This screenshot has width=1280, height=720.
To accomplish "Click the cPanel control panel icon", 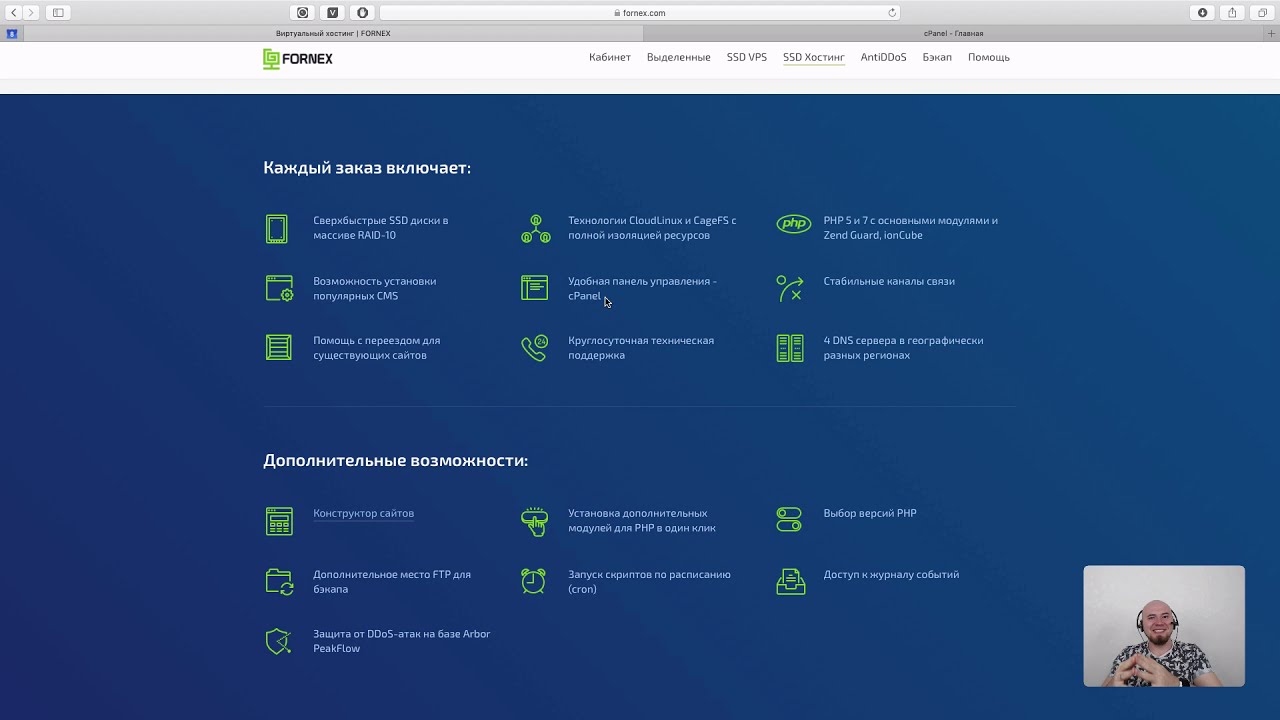I will (x=535, y=288).
